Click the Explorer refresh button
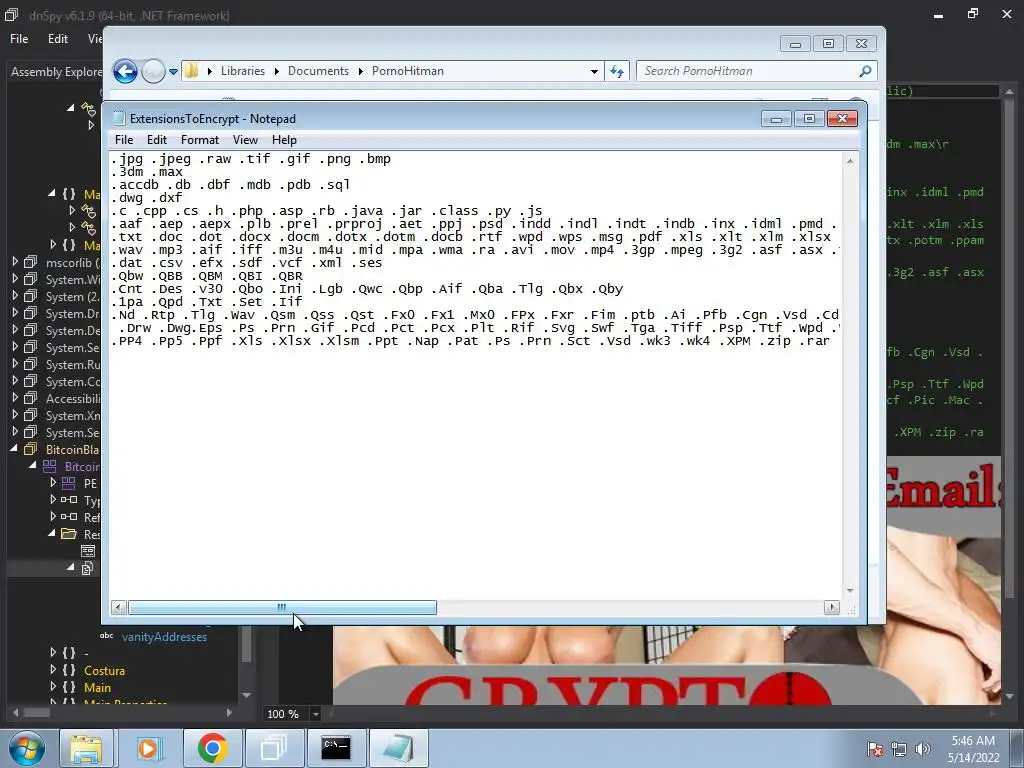Screen dimensions: 1024x768 (x=616, y=71)
